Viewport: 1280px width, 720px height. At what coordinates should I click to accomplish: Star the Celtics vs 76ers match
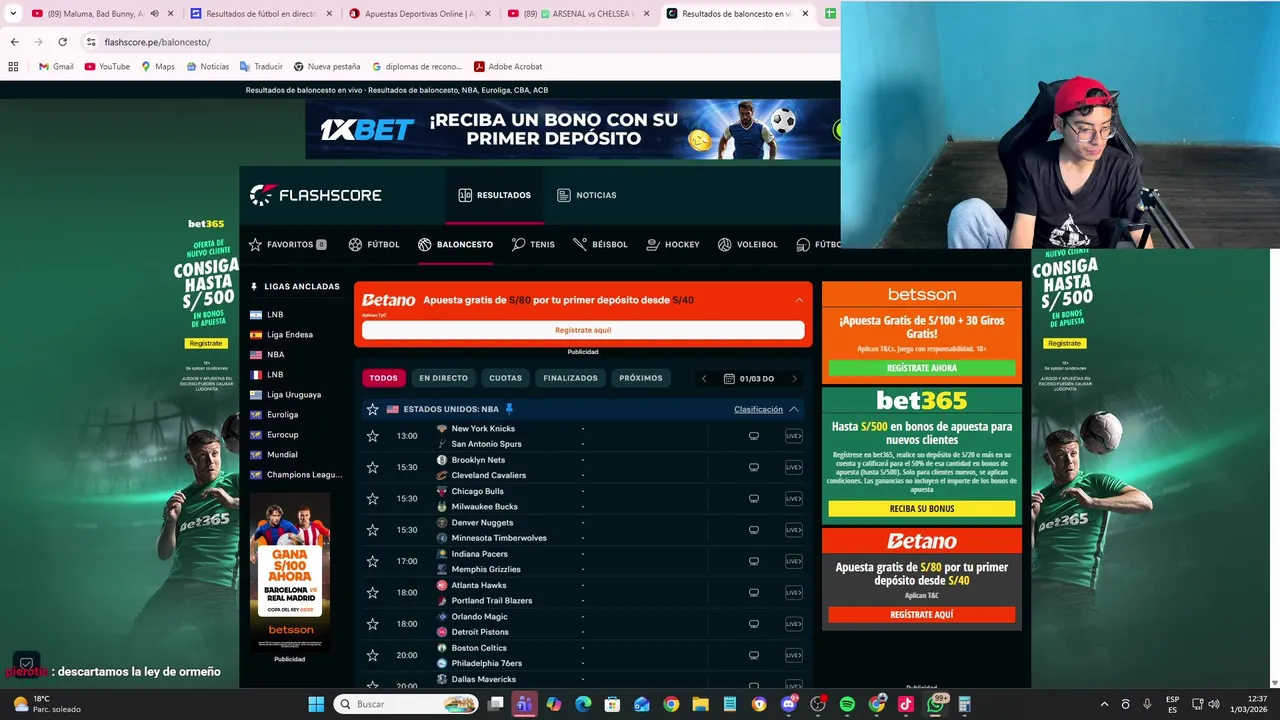coord(373,655)
